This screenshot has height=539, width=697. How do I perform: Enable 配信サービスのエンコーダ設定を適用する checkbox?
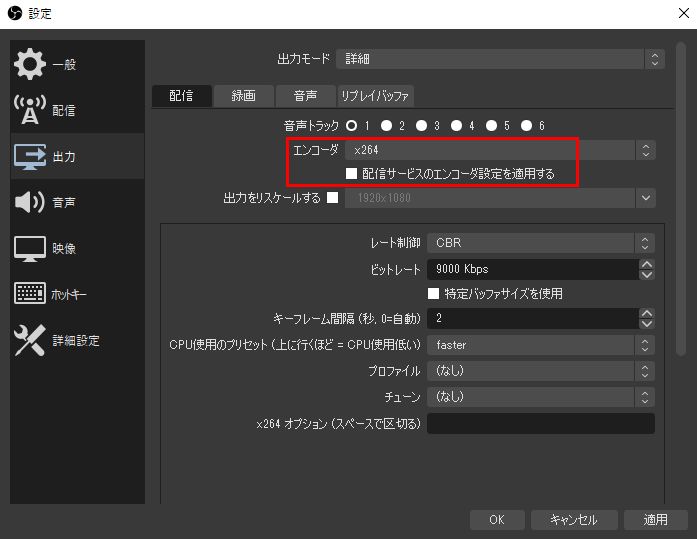tap(351, 173)
